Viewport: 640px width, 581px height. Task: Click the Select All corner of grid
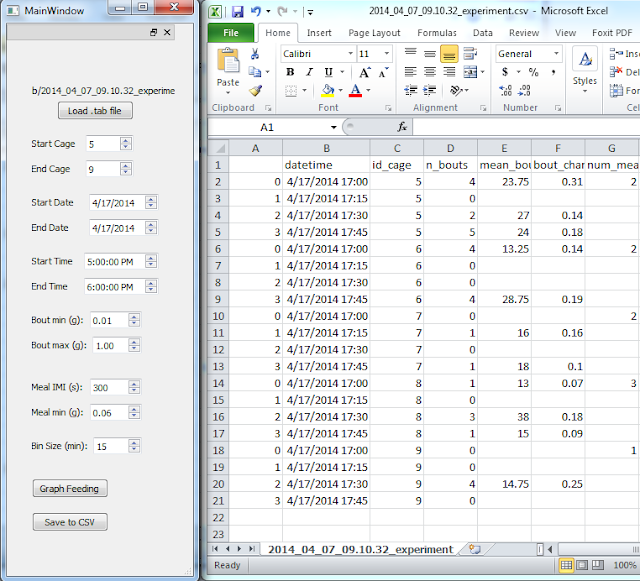[x=218, y=148]
